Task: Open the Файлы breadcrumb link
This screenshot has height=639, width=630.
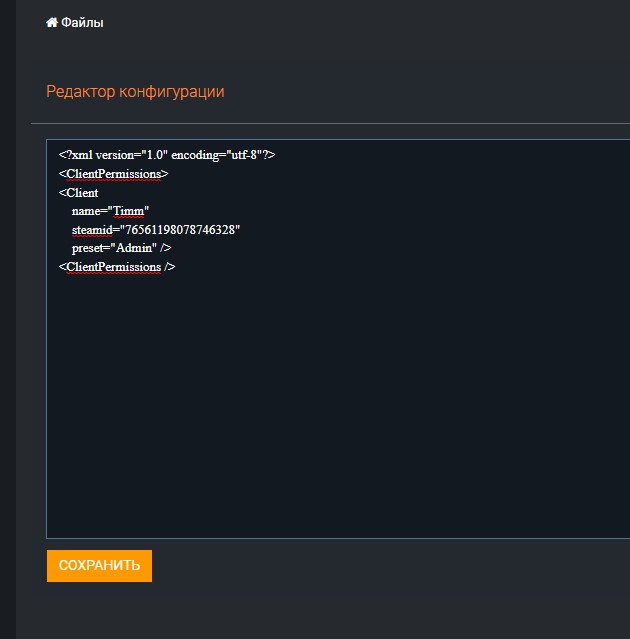Action: pos(82,23)
